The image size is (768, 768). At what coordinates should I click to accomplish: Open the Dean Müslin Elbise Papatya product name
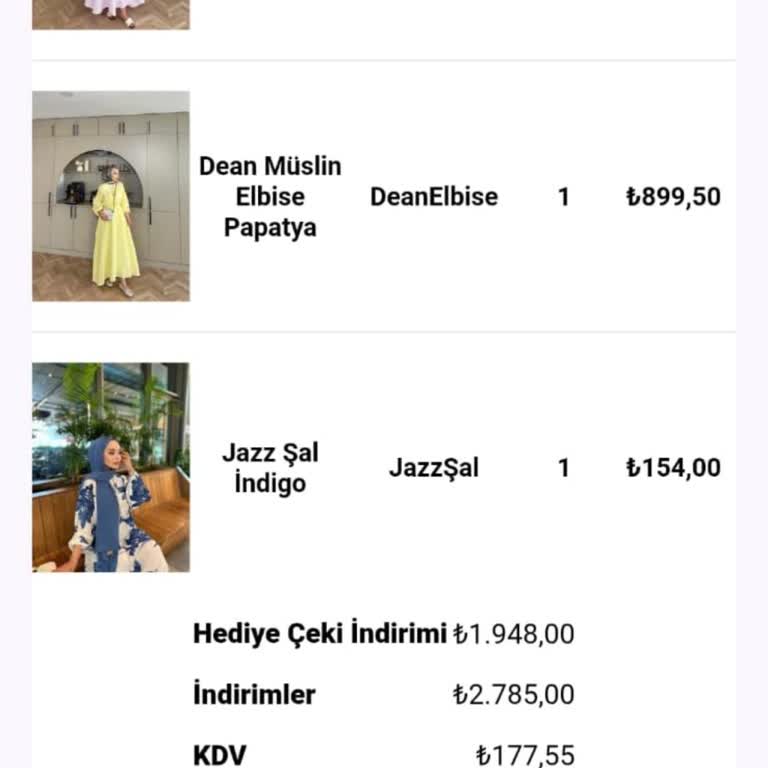(x=270, y=196)
